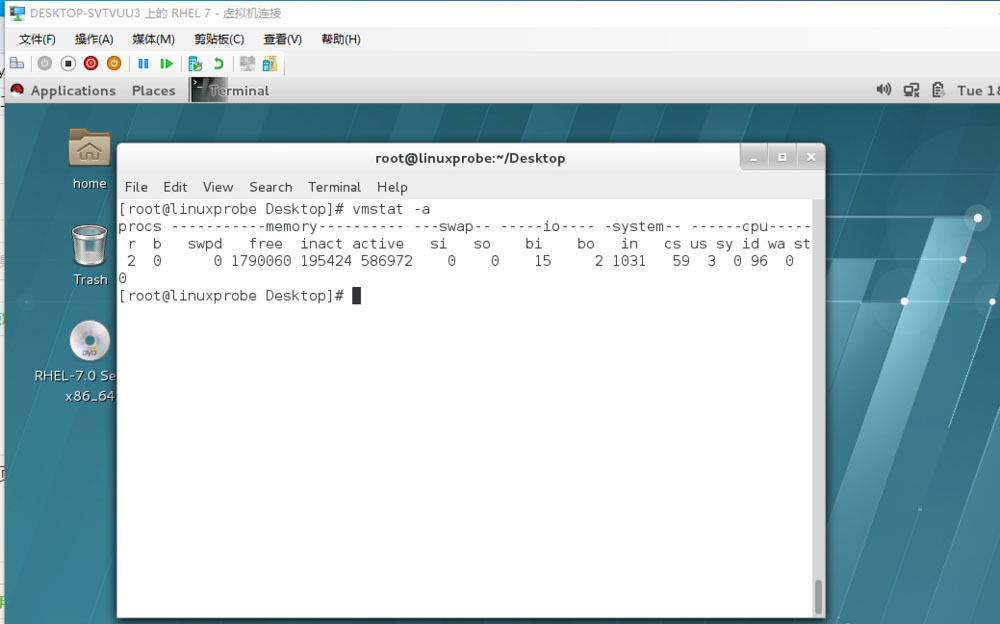The height and width of the screenshot is (624, 1000).
Task: Revert the virtual machine to its checkpoint
Action: 220,63
